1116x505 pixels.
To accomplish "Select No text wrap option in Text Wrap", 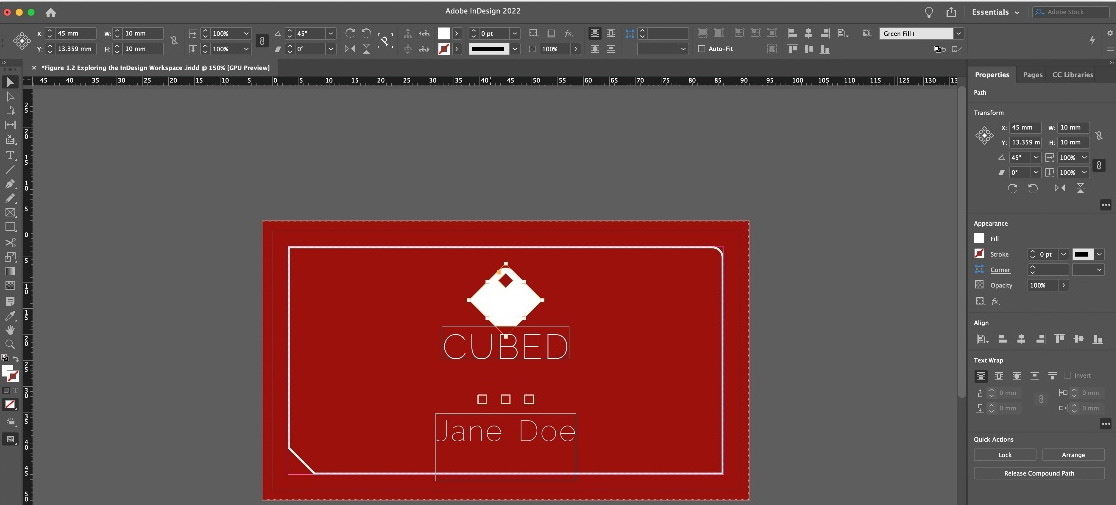I will click(x=981, y=376).
